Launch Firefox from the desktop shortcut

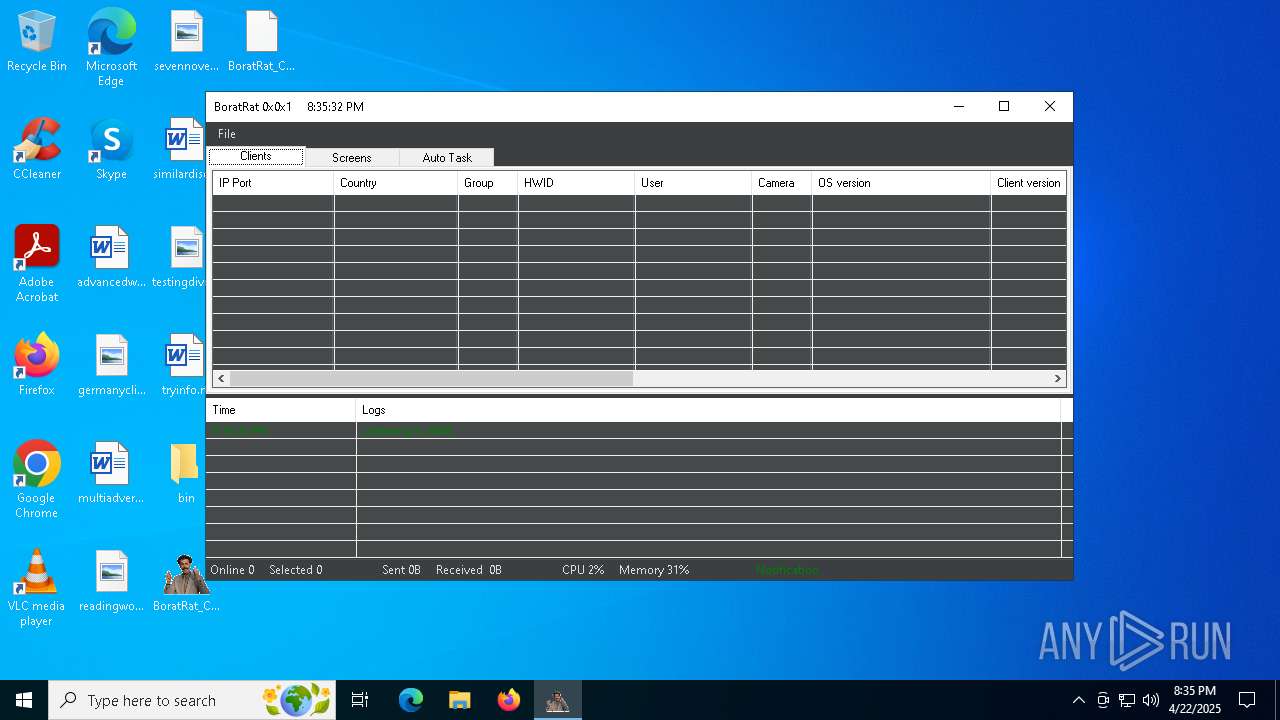coord(37,365)
